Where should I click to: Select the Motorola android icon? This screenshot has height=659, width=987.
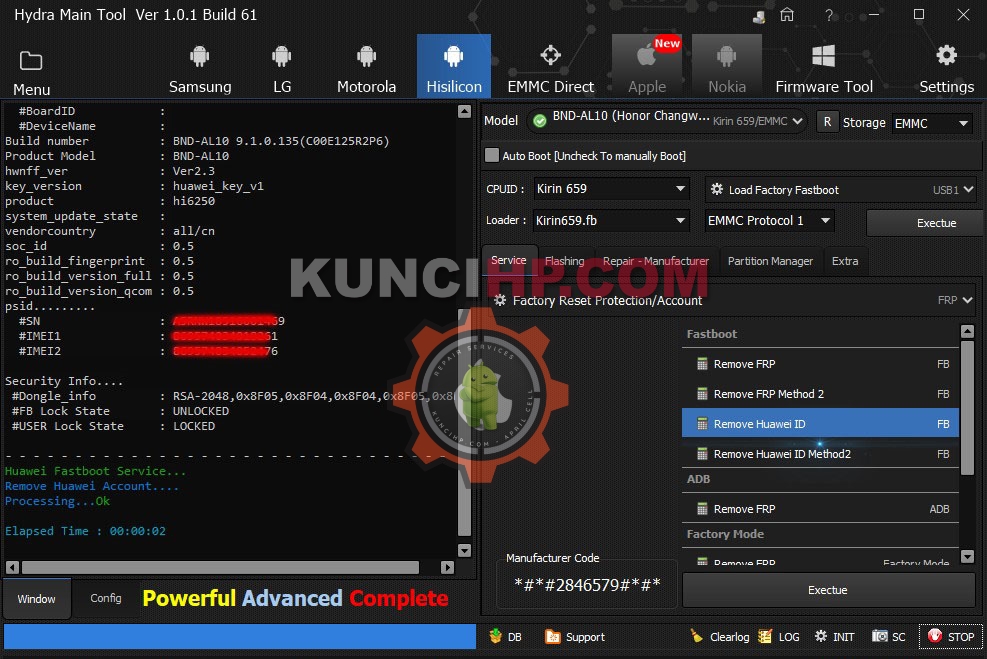(x=366, y=56)
